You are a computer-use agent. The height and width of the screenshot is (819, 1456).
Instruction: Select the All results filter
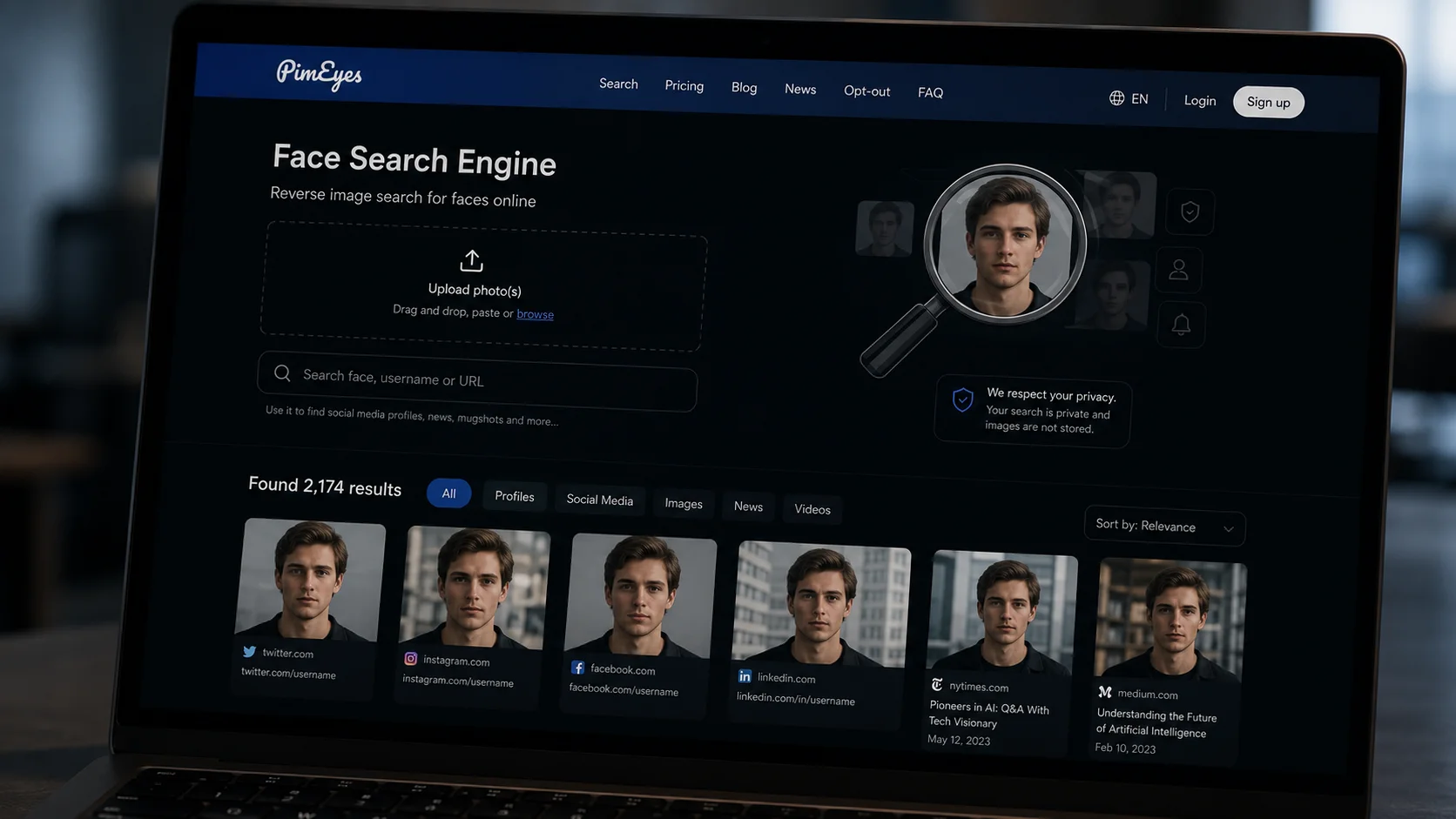448,493
